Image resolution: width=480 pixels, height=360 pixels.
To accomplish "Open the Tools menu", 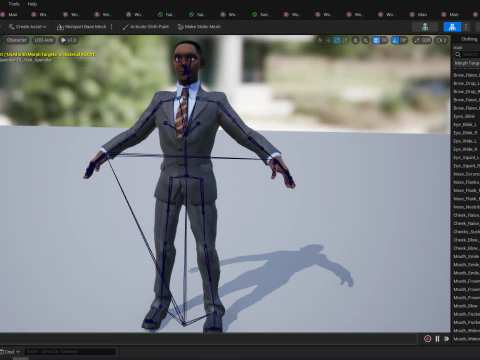I will [x=14, y=4].
